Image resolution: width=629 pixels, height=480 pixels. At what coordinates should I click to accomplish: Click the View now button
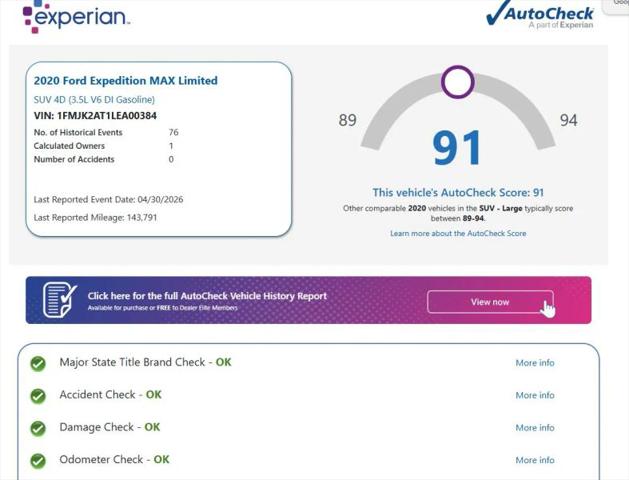[490, 302]
